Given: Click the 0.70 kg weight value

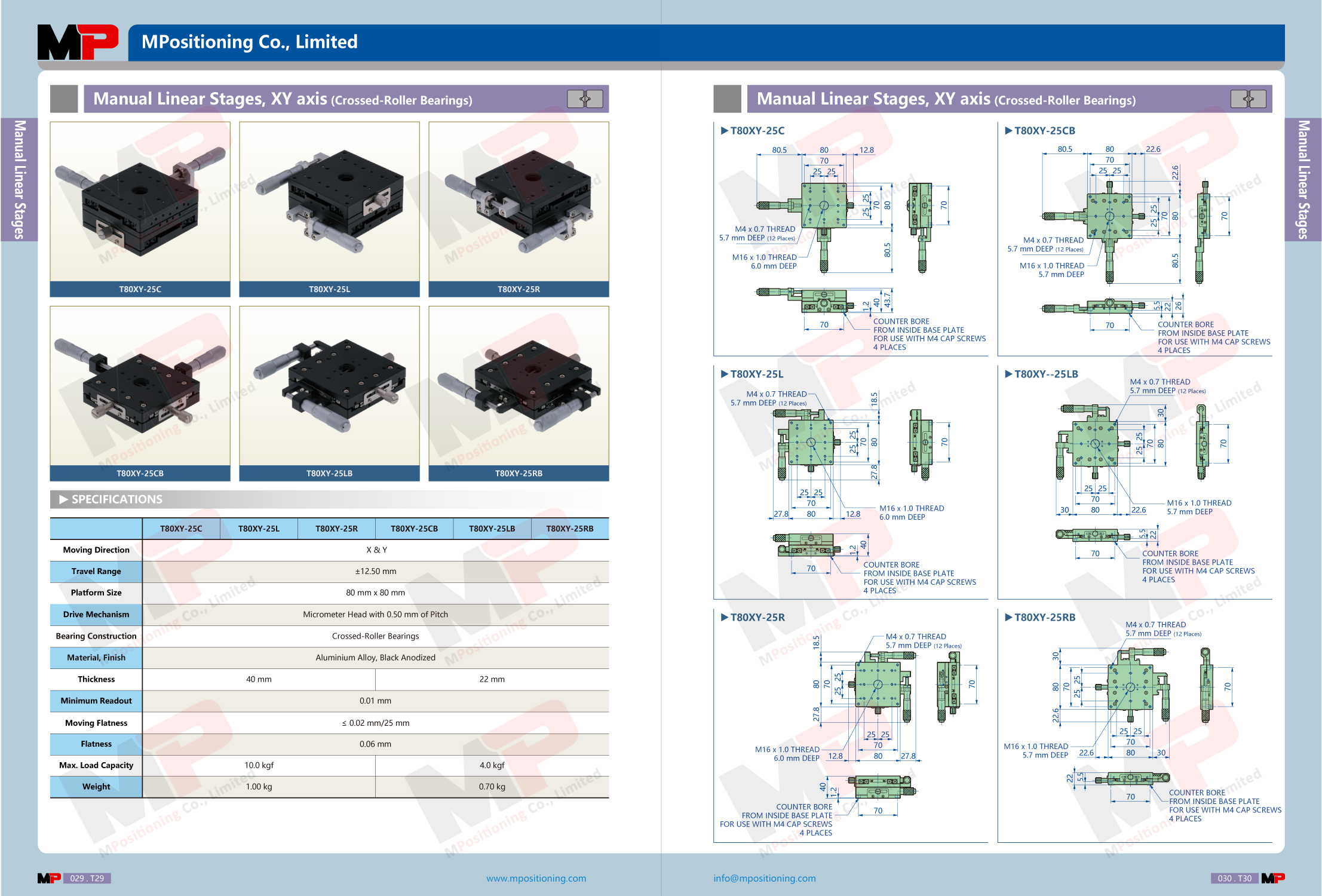Looking at the screenshot, I should click(492, 787).
